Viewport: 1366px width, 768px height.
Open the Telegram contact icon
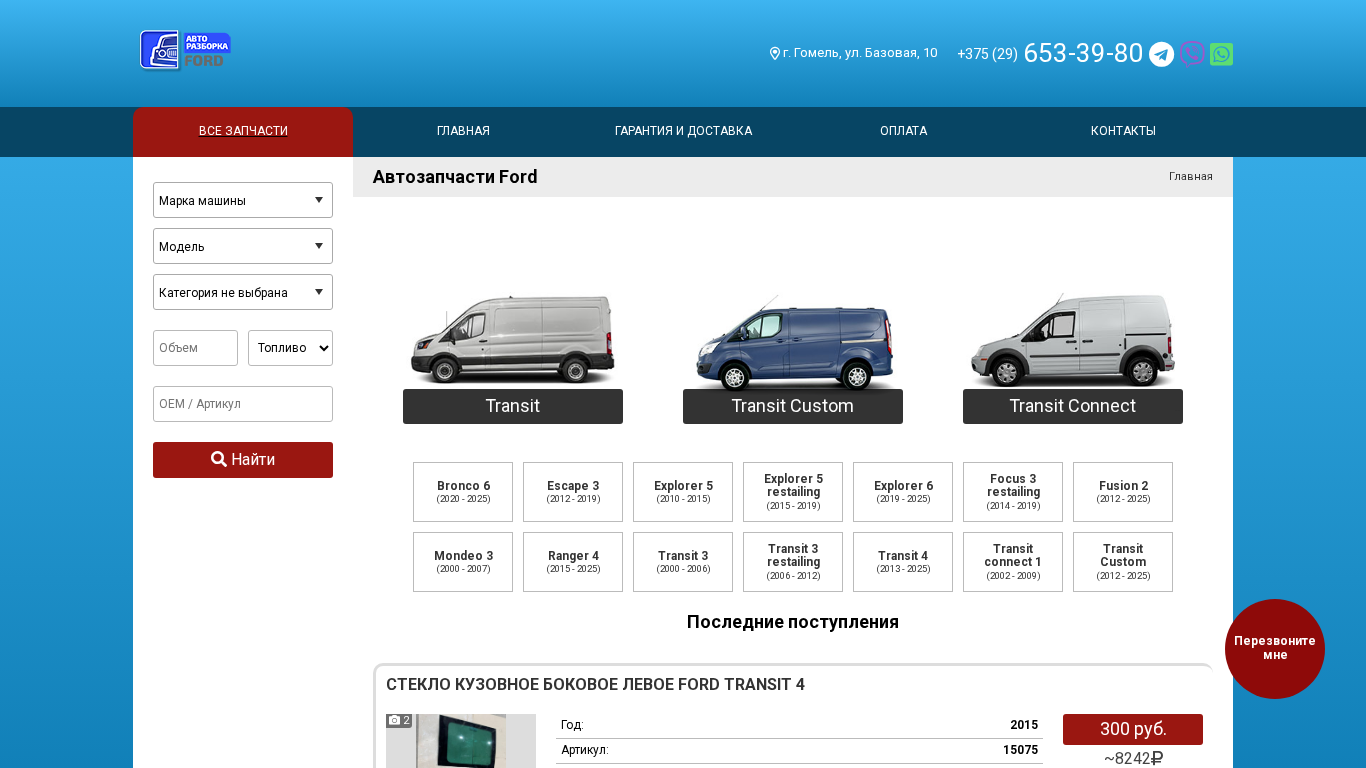[1161, 54]
